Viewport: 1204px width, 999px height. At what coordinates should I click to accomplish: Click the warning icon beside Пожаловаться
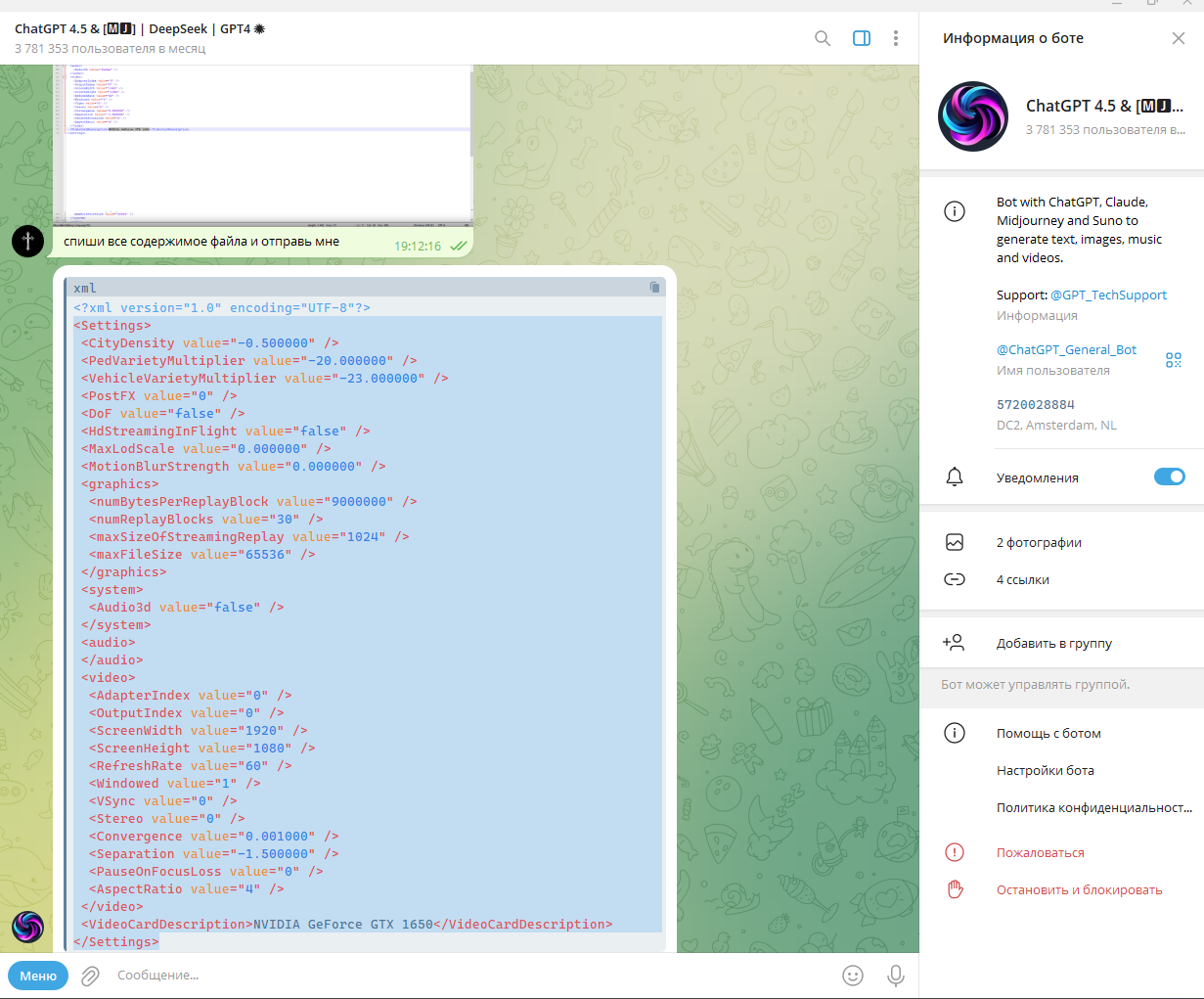[955, 852]
